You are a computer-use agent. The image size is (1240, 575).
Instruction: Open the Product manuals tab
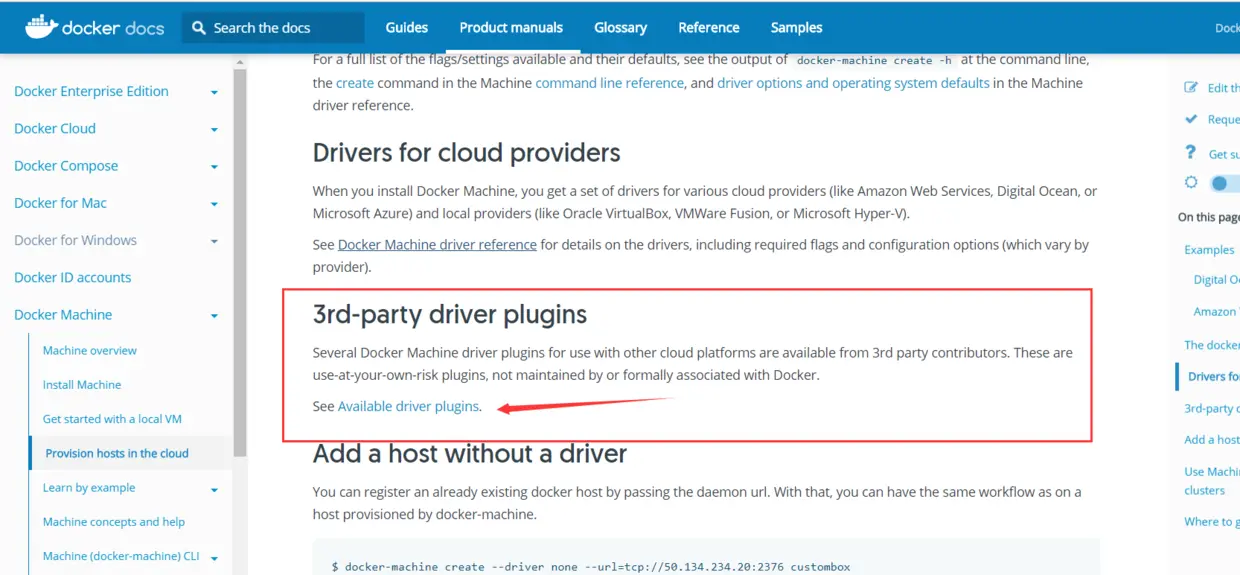pos(511,27)
